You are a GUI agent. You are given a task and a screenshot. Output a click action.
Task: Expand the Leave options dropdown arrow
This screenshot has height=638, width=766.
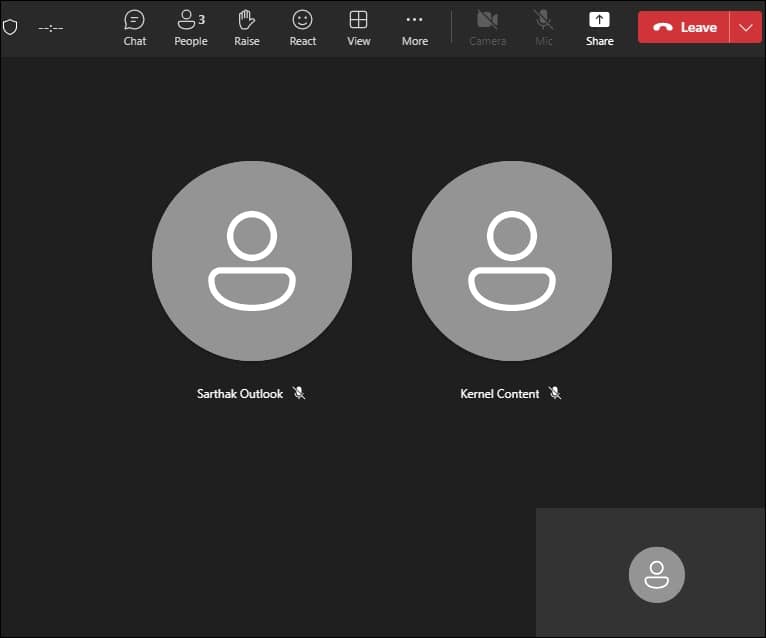point(745,27)
